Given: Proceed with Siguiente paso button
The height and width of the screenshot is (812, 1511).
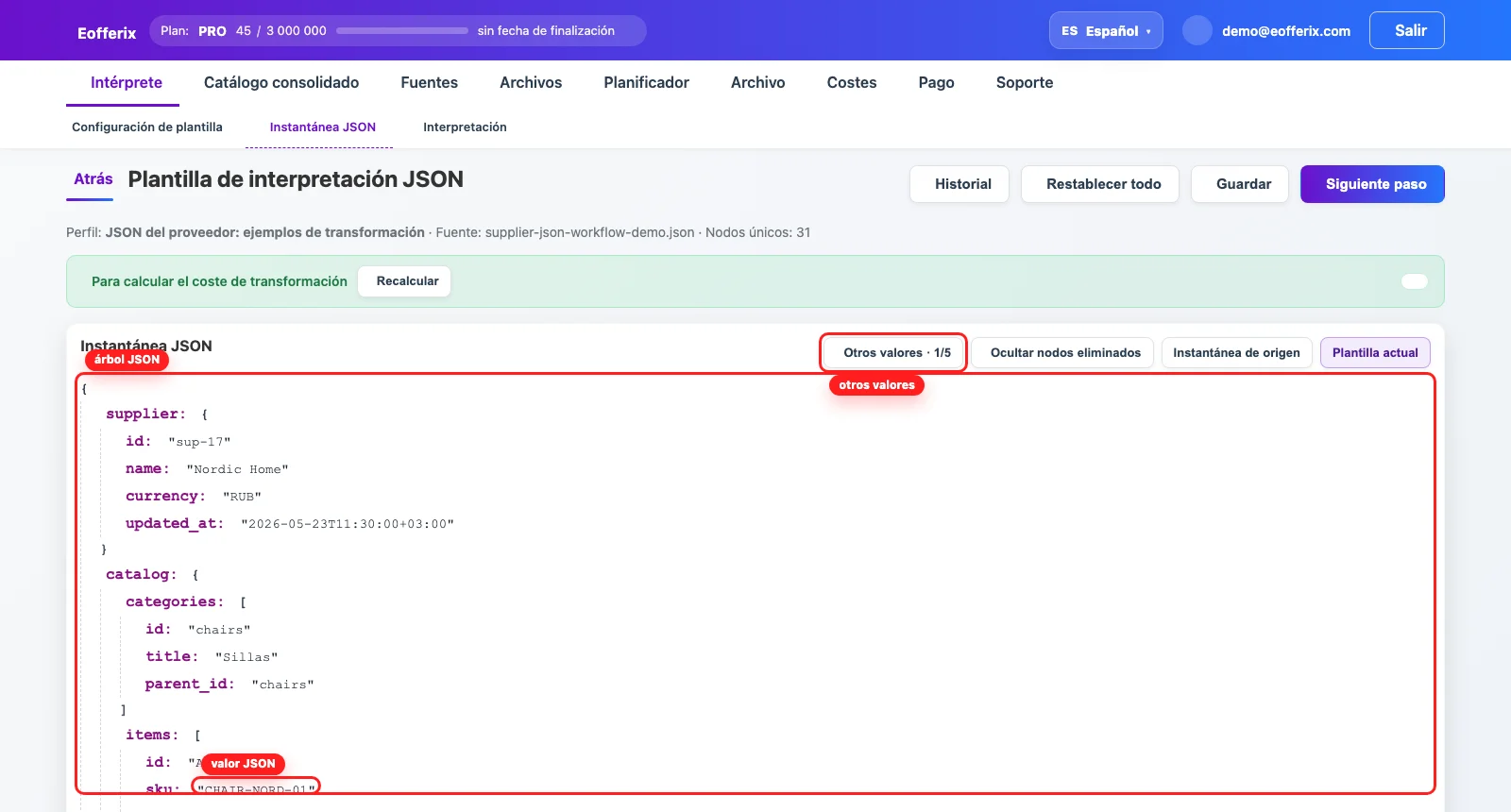Looking at the screenshot, I should point(1372,184).
